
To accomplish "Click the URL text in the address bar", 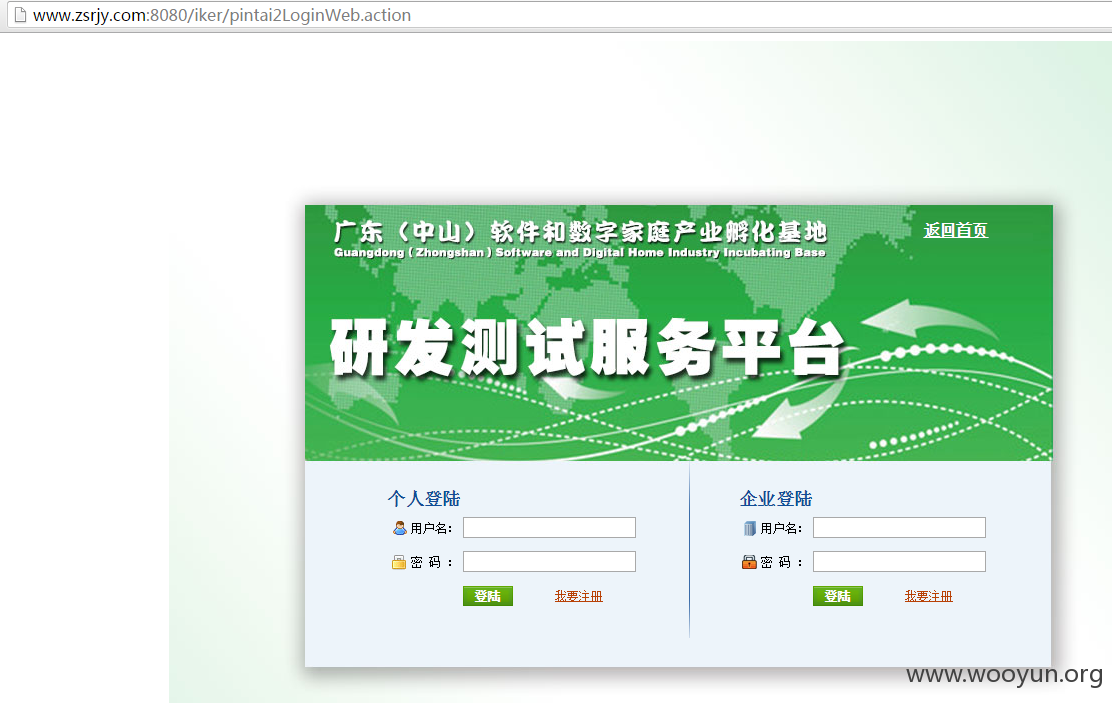I will [222, 15].
